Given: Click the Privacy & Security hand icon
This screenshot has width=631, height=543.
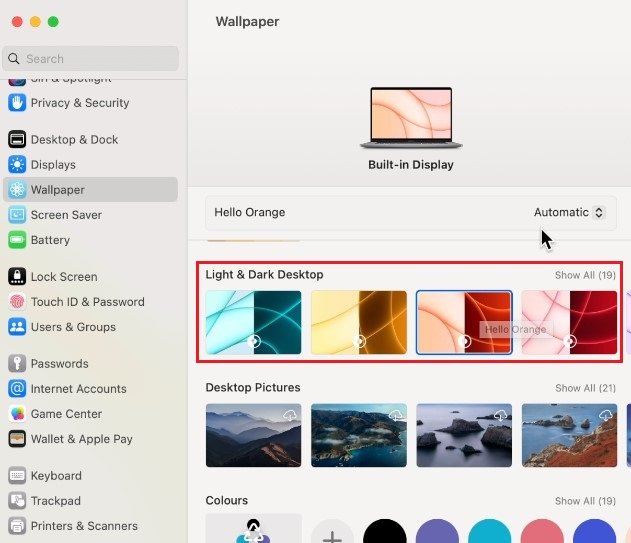Looking at the screenshot, I should point(17,102).
